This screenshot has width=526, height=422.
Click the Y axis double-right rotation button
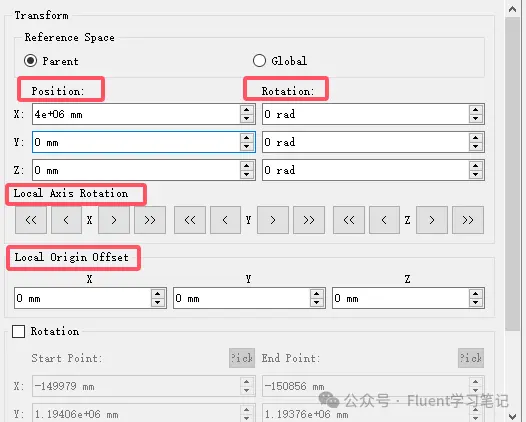[309, 220]
